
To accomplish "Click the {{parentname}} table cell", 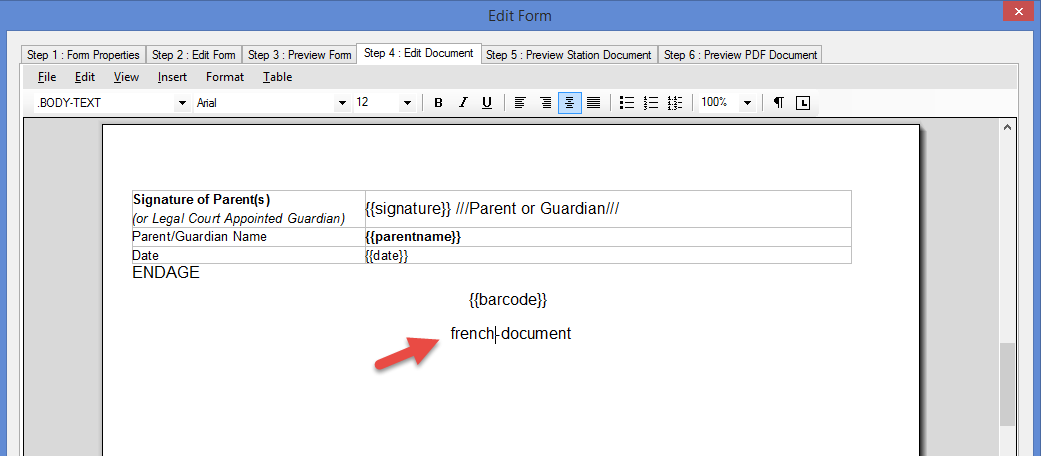I will [x=607, y=237].
